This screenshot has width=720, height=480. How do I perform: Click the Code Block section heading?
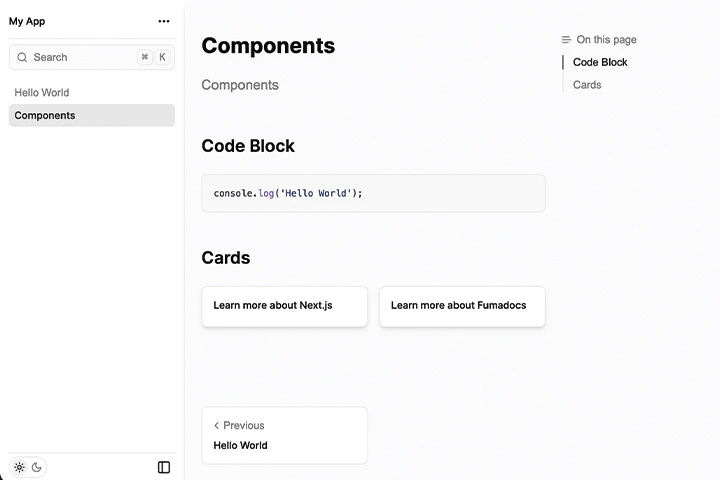pyautogui.click(x=248, y=146)
